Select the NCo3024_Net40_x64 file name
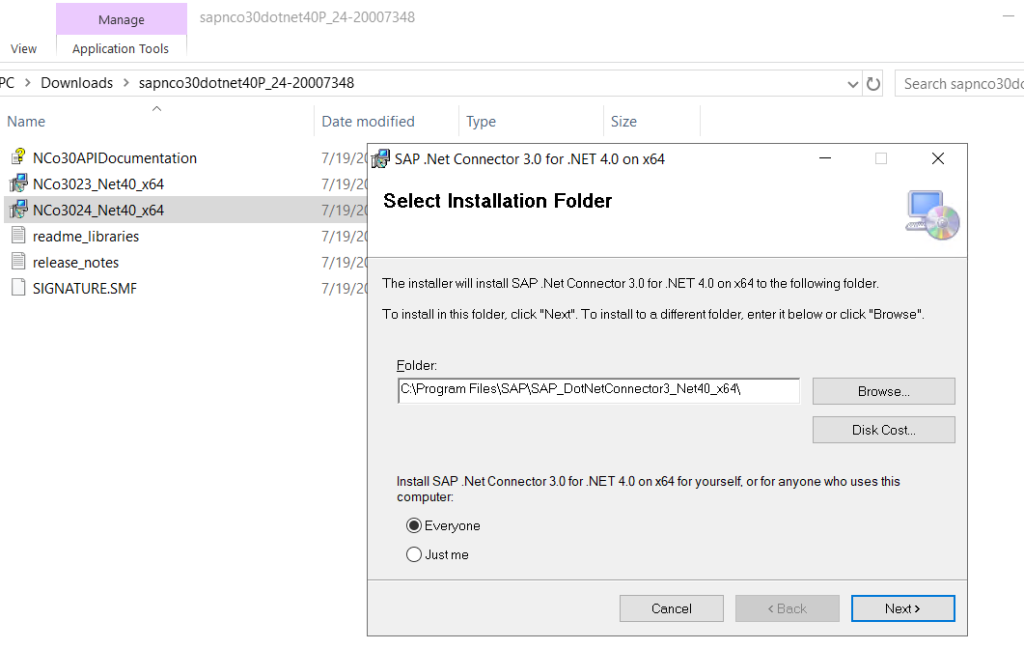This screenshot has height=649, width=1024. (x=99, y=210)
